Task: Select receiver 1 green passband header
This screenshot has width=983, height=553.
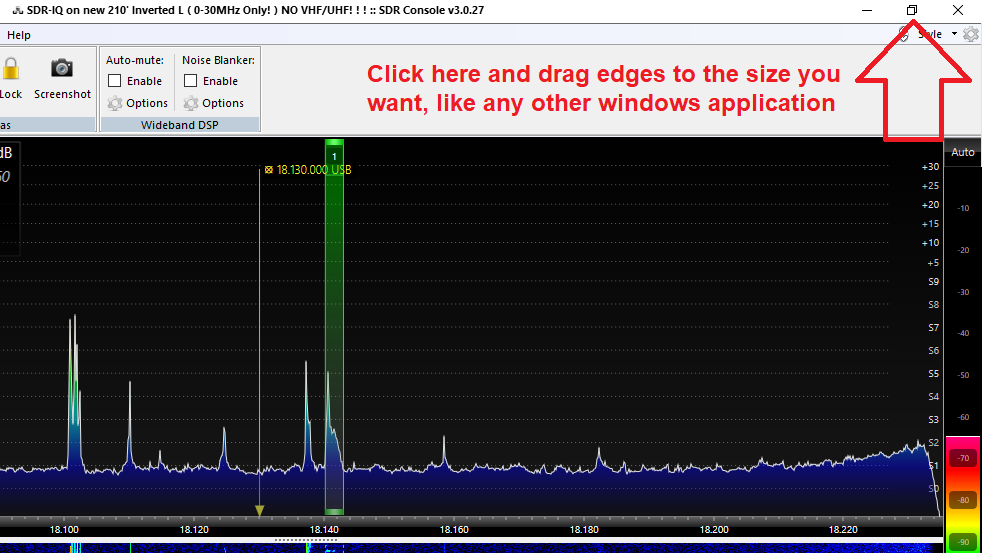Action: coord(334,156)
